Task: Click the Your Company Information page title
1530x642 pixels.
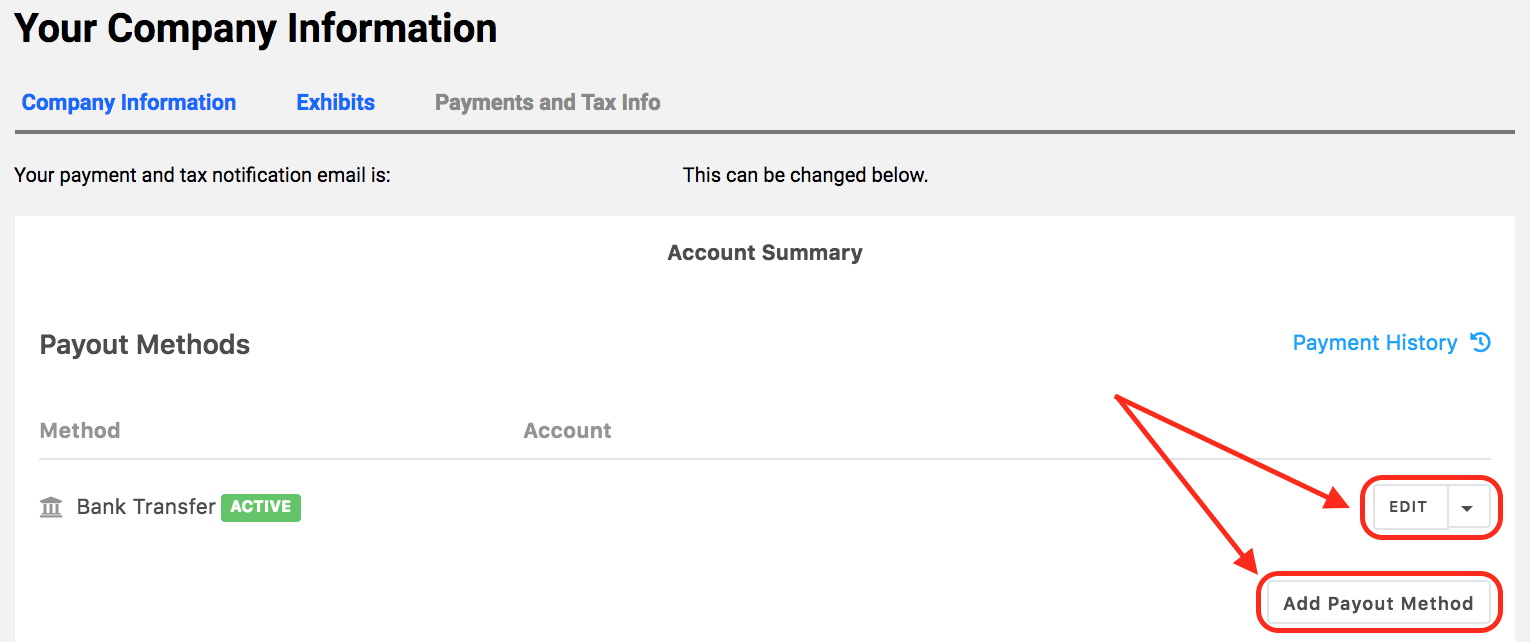Action: click(256, 29)
